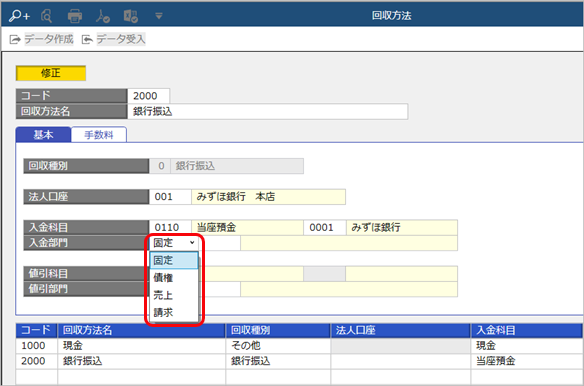The width and height of the screenshot is (584, 386).
Task: Click the データ受入 button
Action: 114,39
